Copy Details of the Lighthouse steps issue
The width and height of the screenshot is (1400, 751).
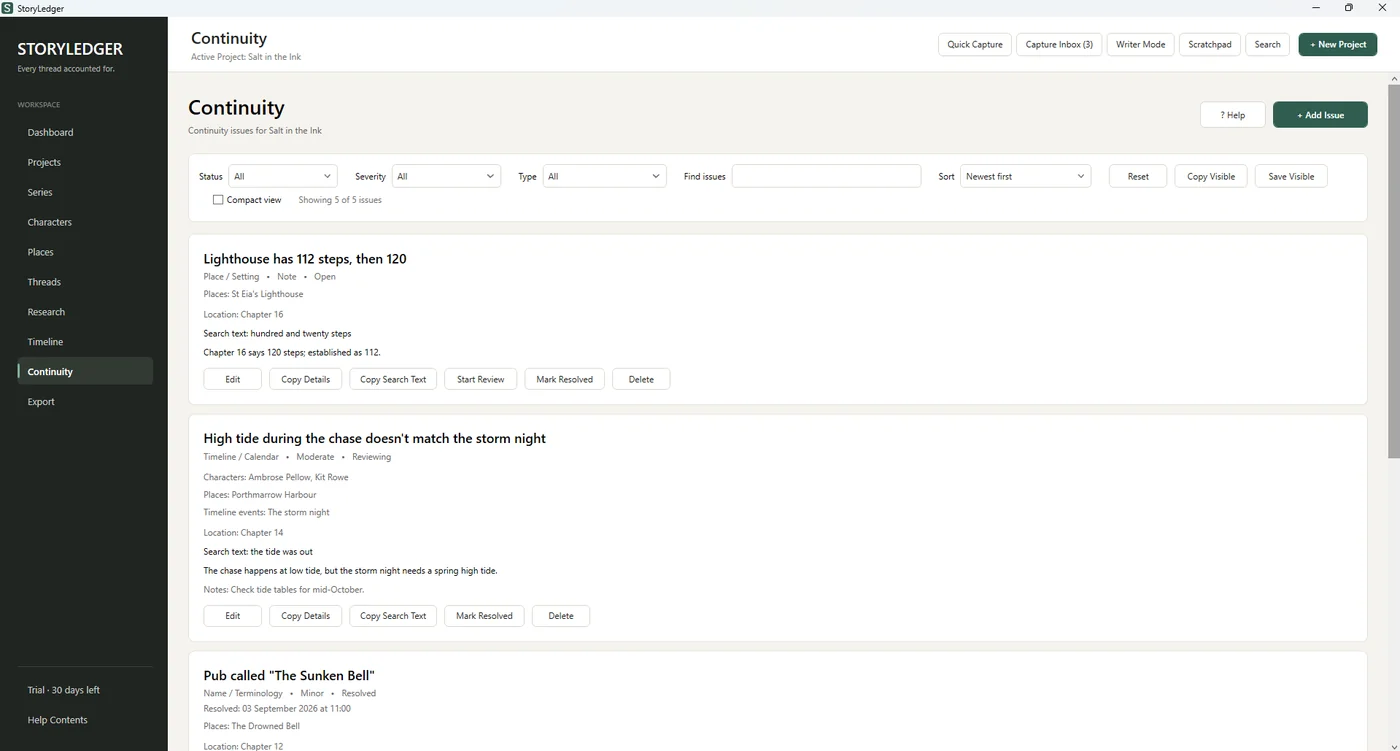point(305,379)
